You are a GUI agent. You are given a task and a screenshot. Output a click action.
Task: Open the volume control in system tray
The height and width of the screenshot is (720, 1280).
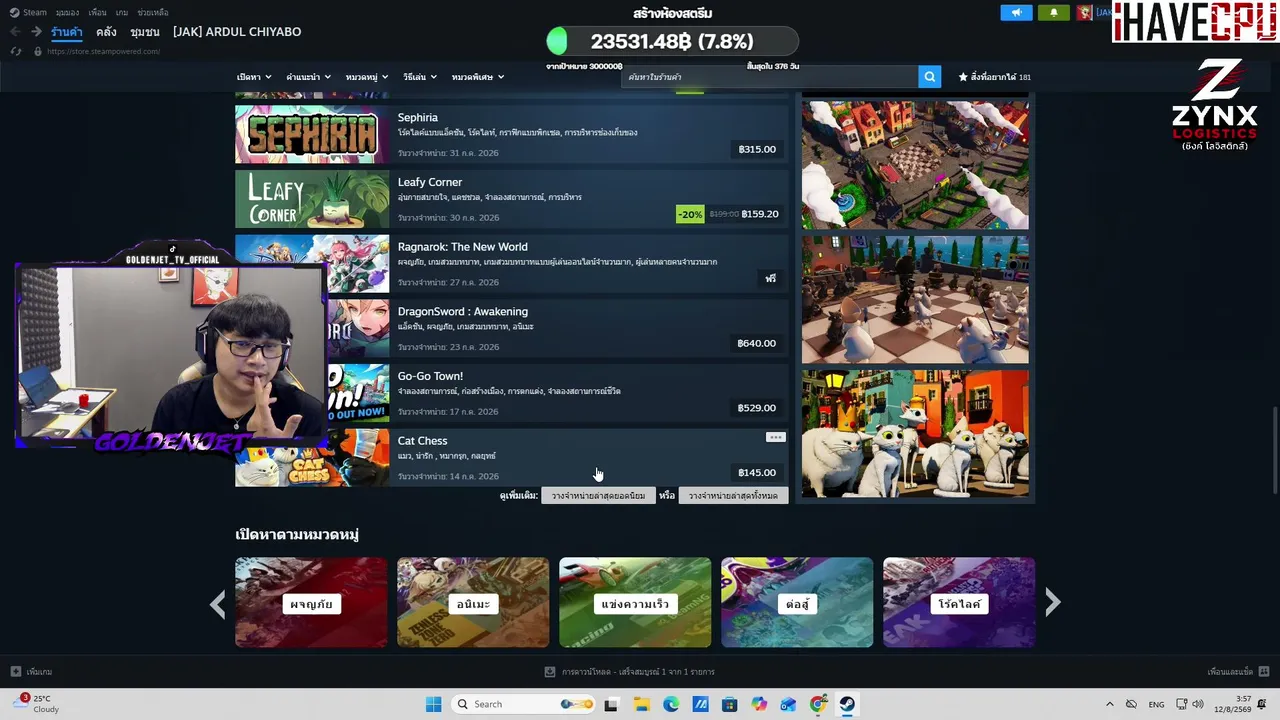point(1198,704)
